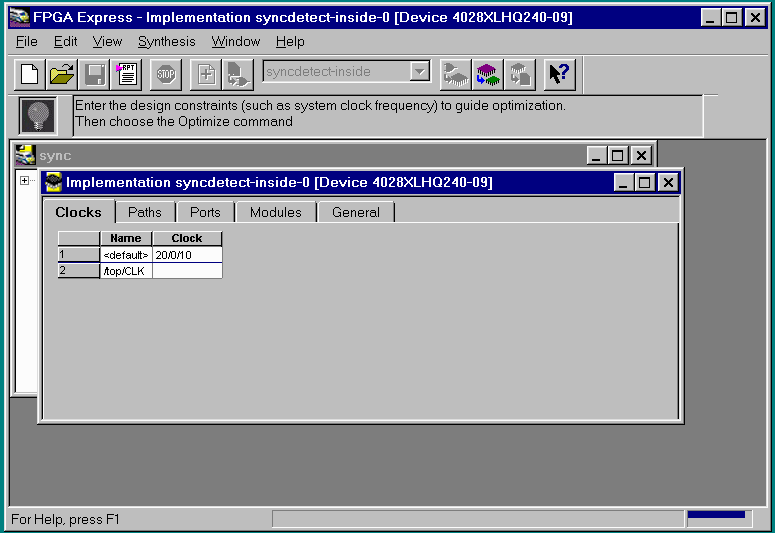Switch to the Paths tab
This screenshot has width=775, height=533.
(x=145, y=212)
